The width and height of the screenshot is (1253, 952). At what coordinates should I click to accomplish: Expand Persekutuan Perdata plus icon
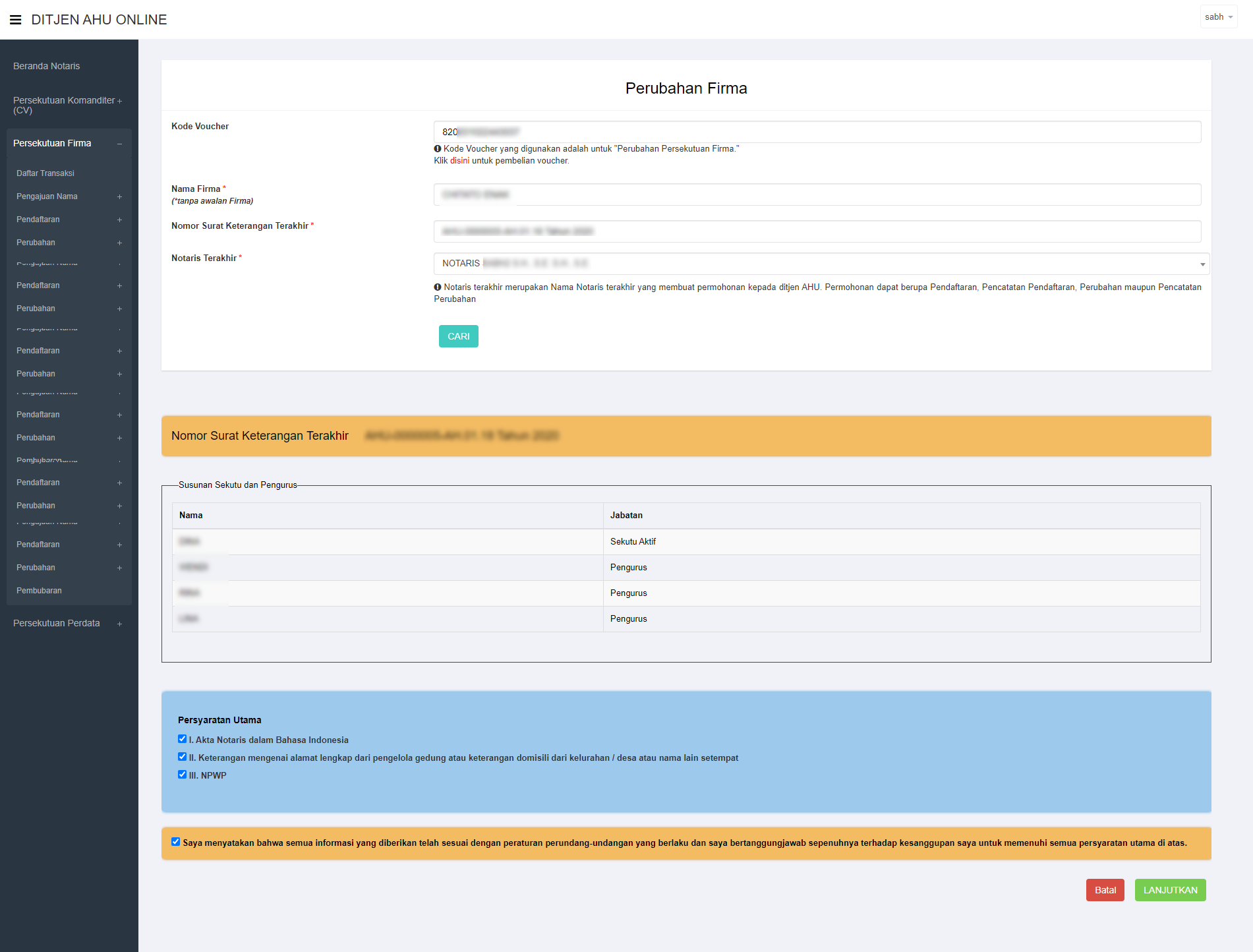pyautogui.click(x=119, y=624)
